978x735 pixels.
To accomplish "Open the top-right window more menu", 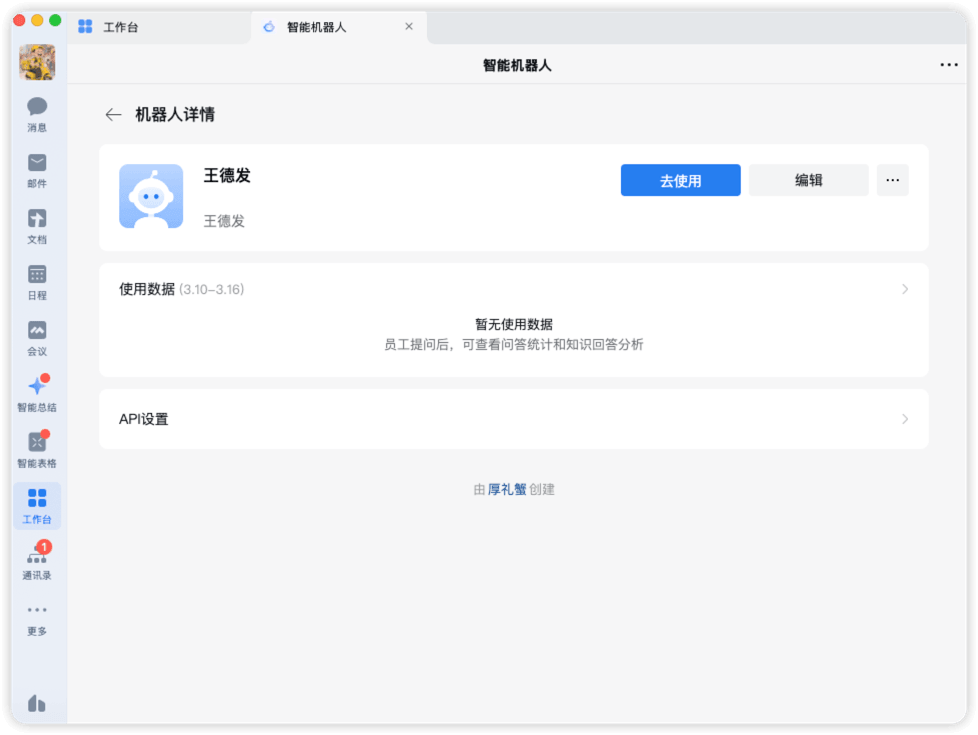I will tap(949, 65).
